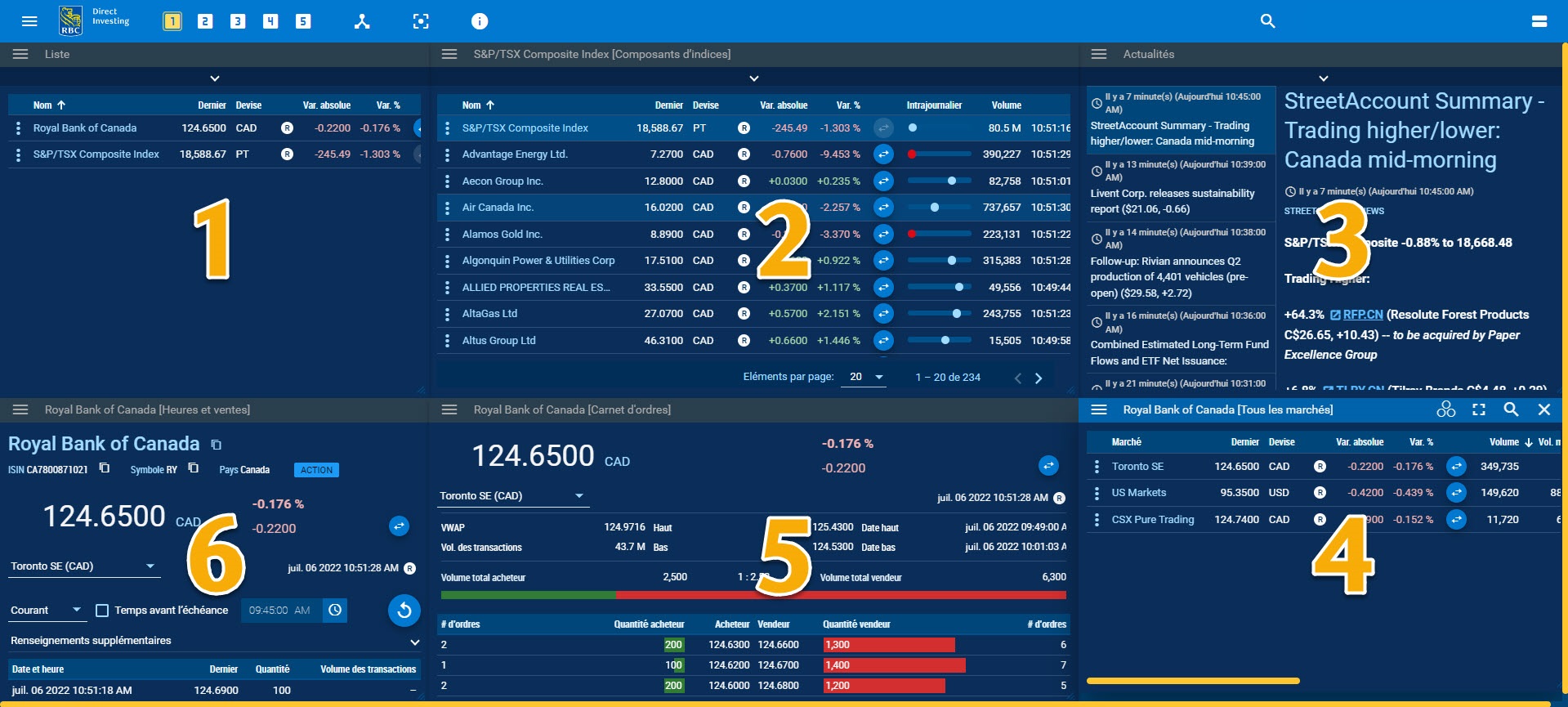Viewport: 1568px width, 707px height.
Task: Switch to workspace tab 2
Action: click(x=205, y=21)
